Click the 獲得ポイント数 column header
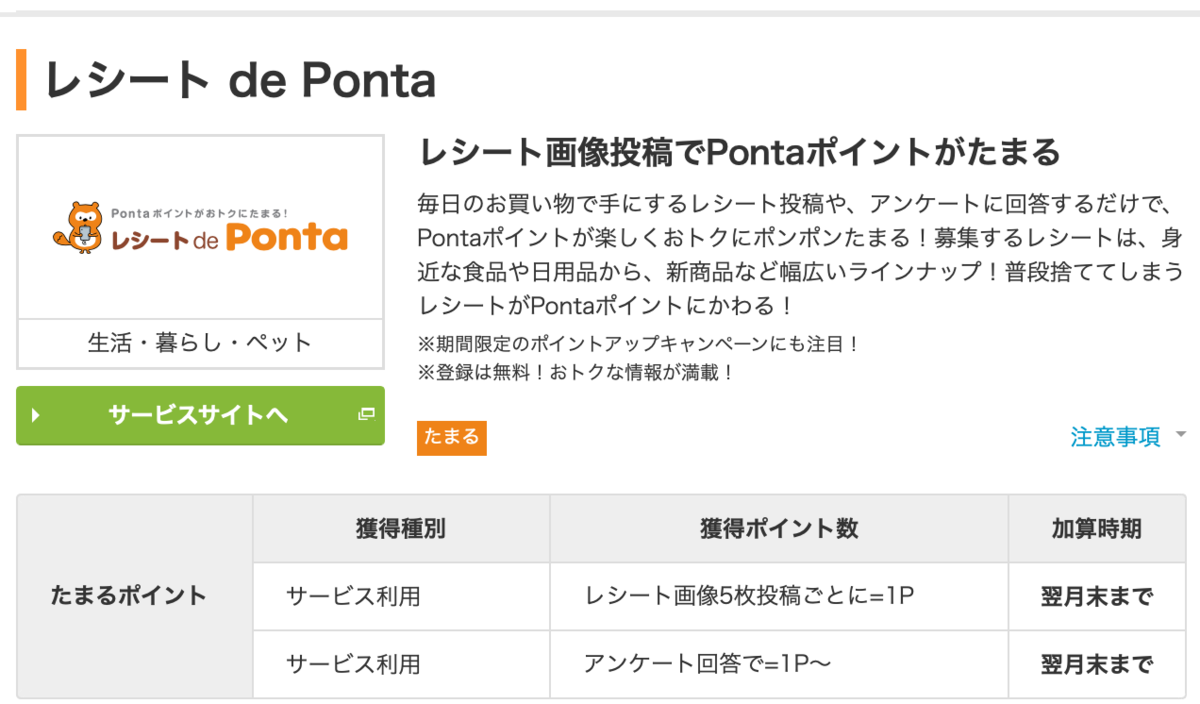Screen dimensions: 1200x704 click(779, 529)
